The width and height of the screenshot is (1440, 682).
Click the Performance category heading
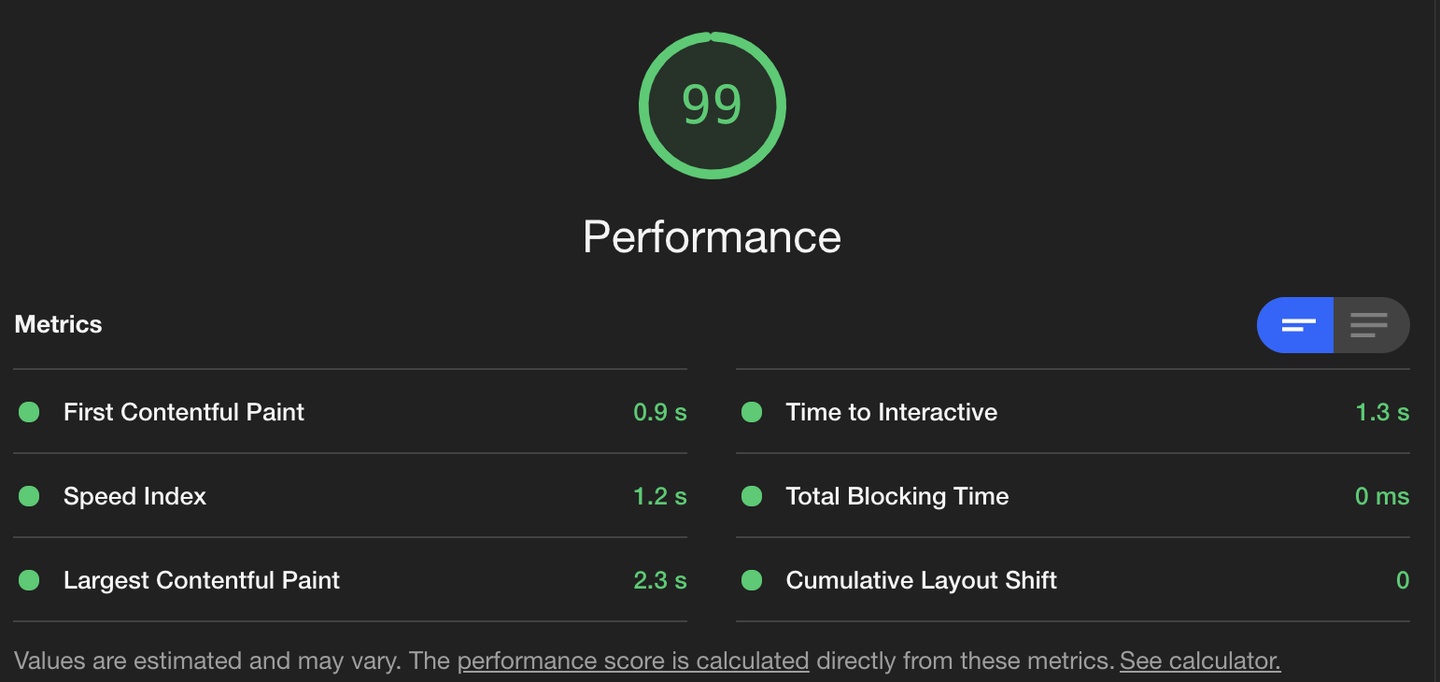(x=712, y=237)
